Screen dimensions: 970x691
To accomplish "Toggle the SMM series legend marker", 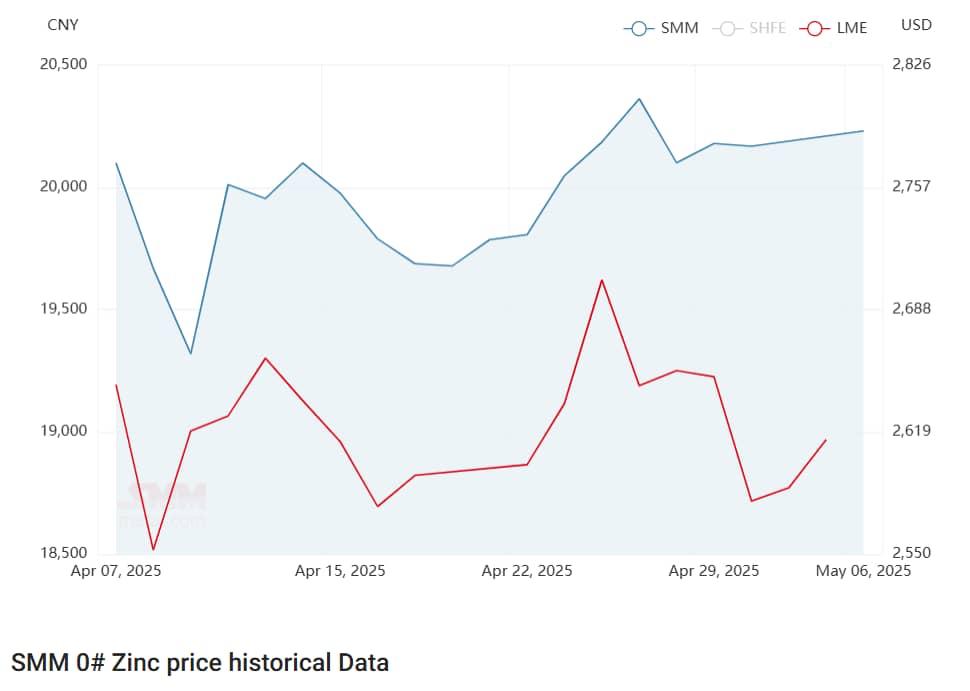I will point(638,28).
